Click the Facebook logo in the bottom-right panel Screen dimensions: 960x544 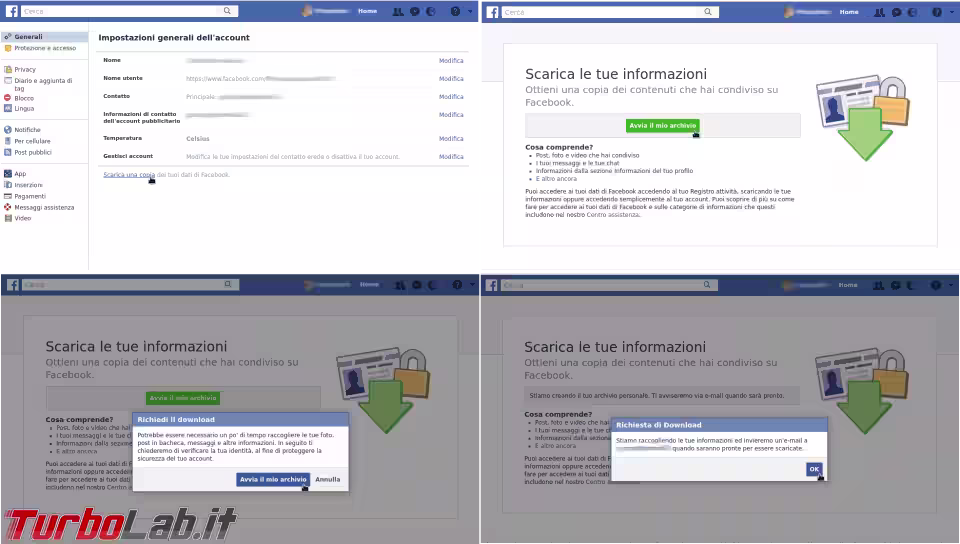[492, 285]
